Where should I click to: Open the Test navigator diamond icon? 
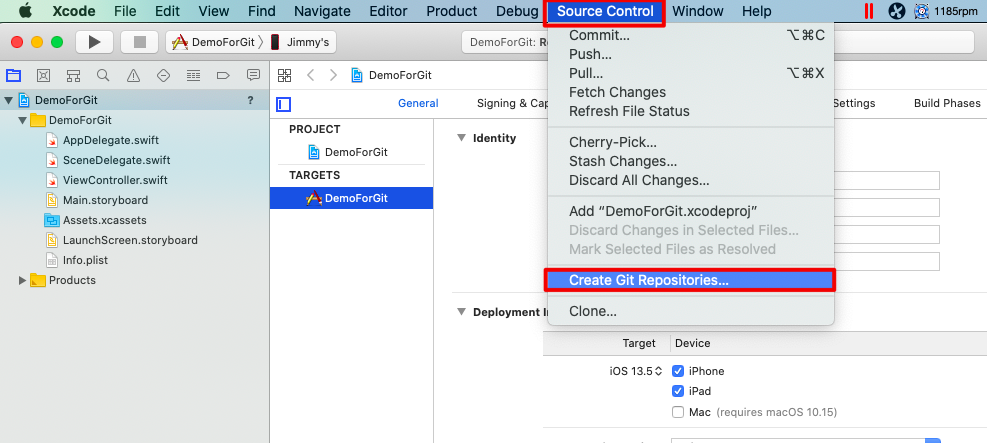tap(163, 76)
